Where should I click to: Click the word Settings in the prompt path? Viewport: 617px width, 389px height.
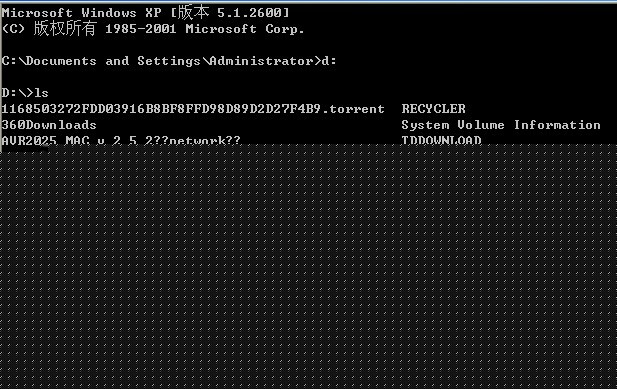pos(169,61)
